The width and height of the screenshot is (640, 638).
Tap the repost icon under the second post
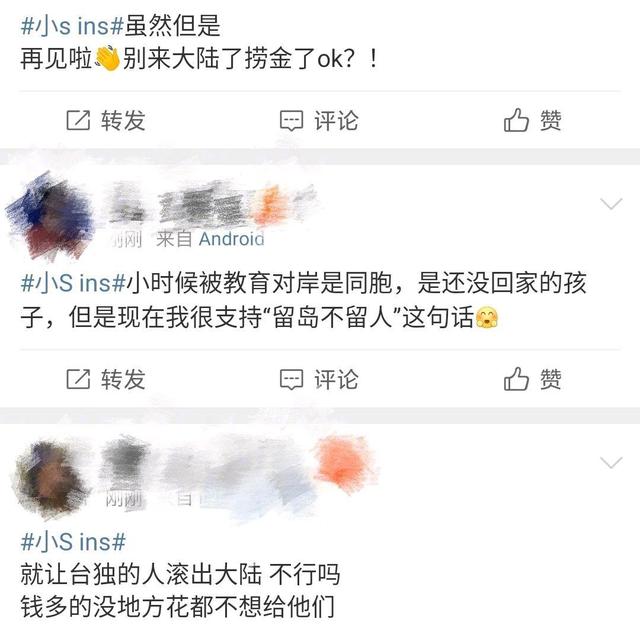click(78, 379)
